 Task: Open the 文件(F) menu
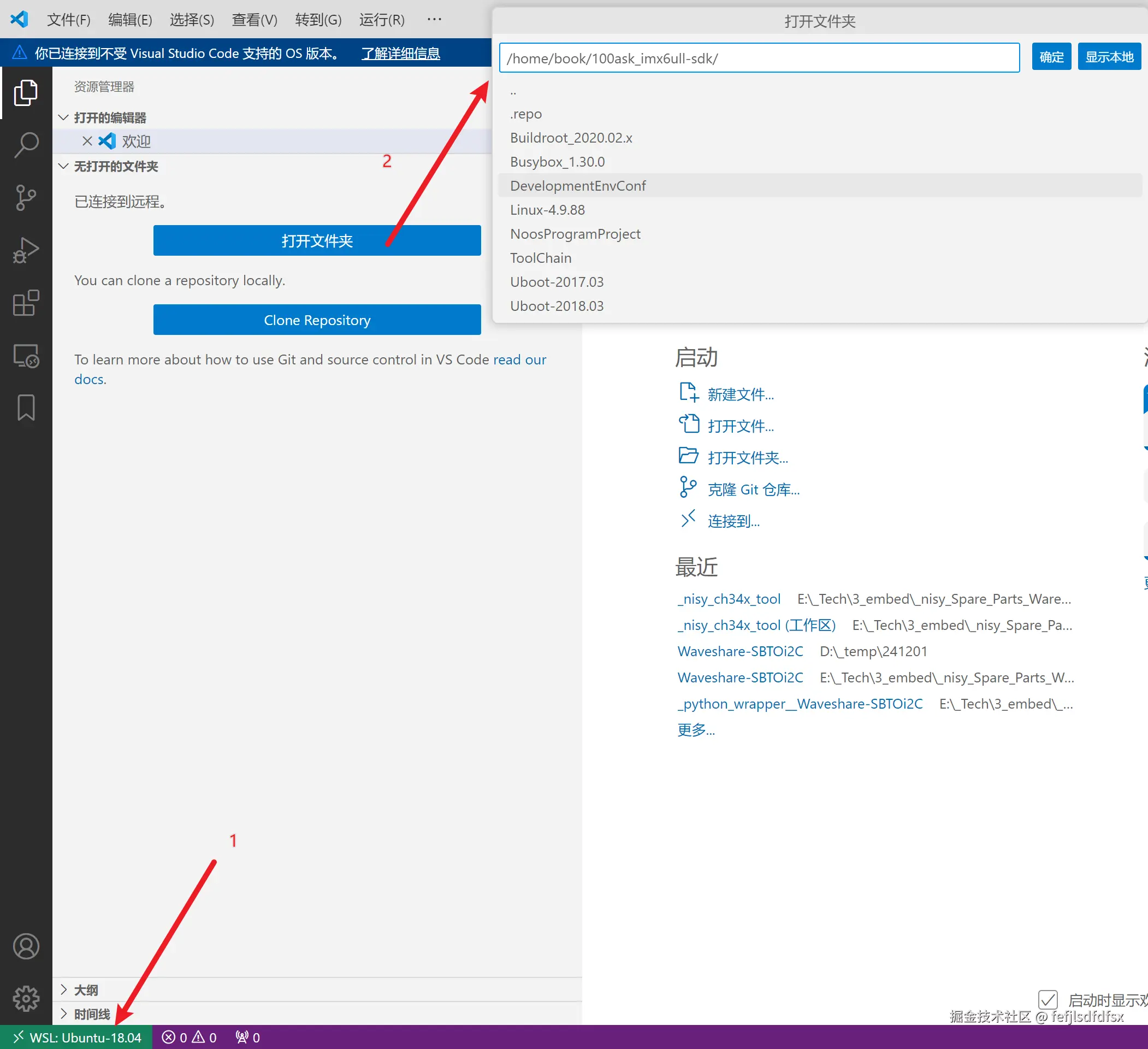click(68, 20)
